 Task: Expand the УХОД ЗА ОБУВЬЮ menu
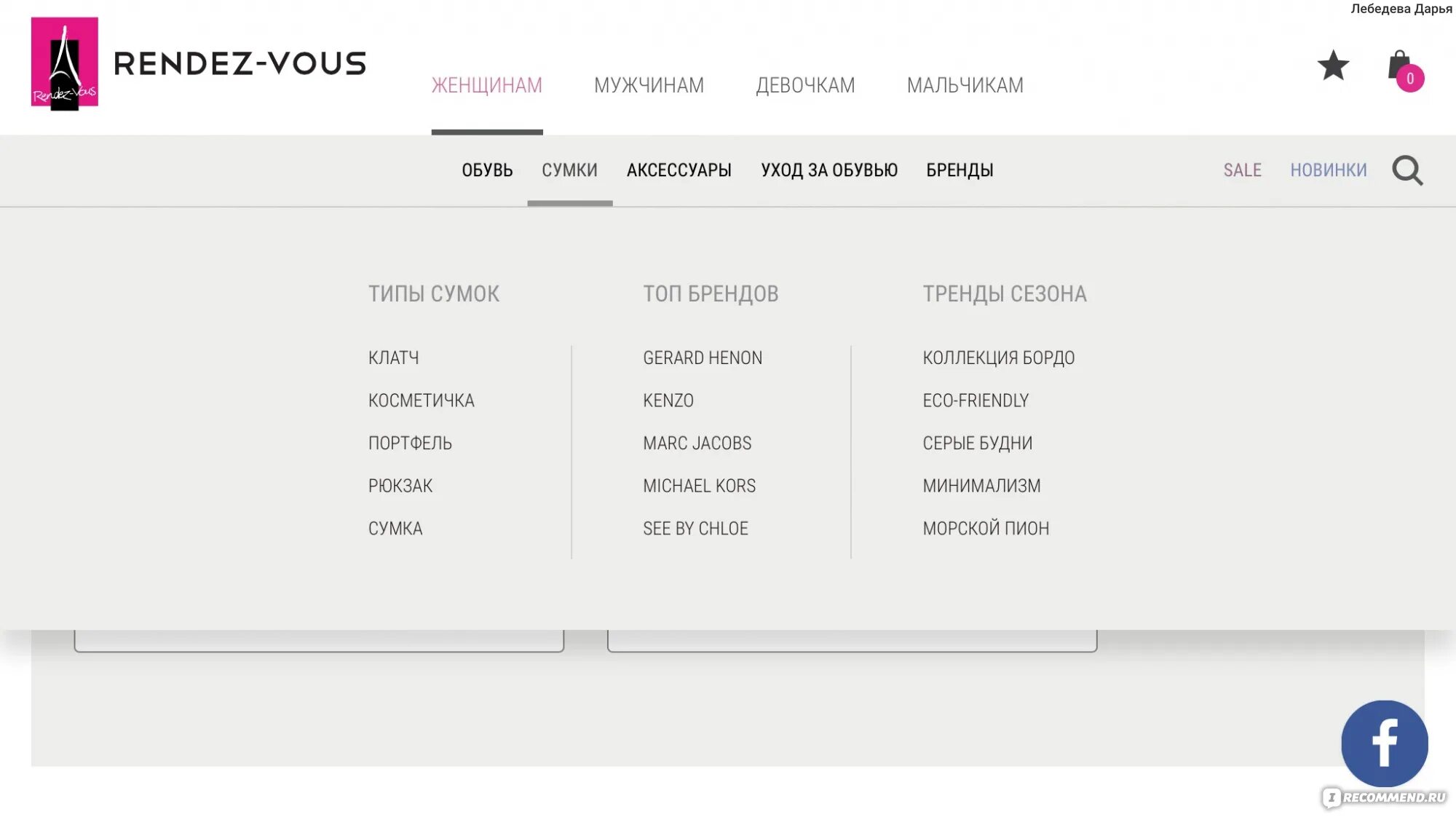[828, 170]
